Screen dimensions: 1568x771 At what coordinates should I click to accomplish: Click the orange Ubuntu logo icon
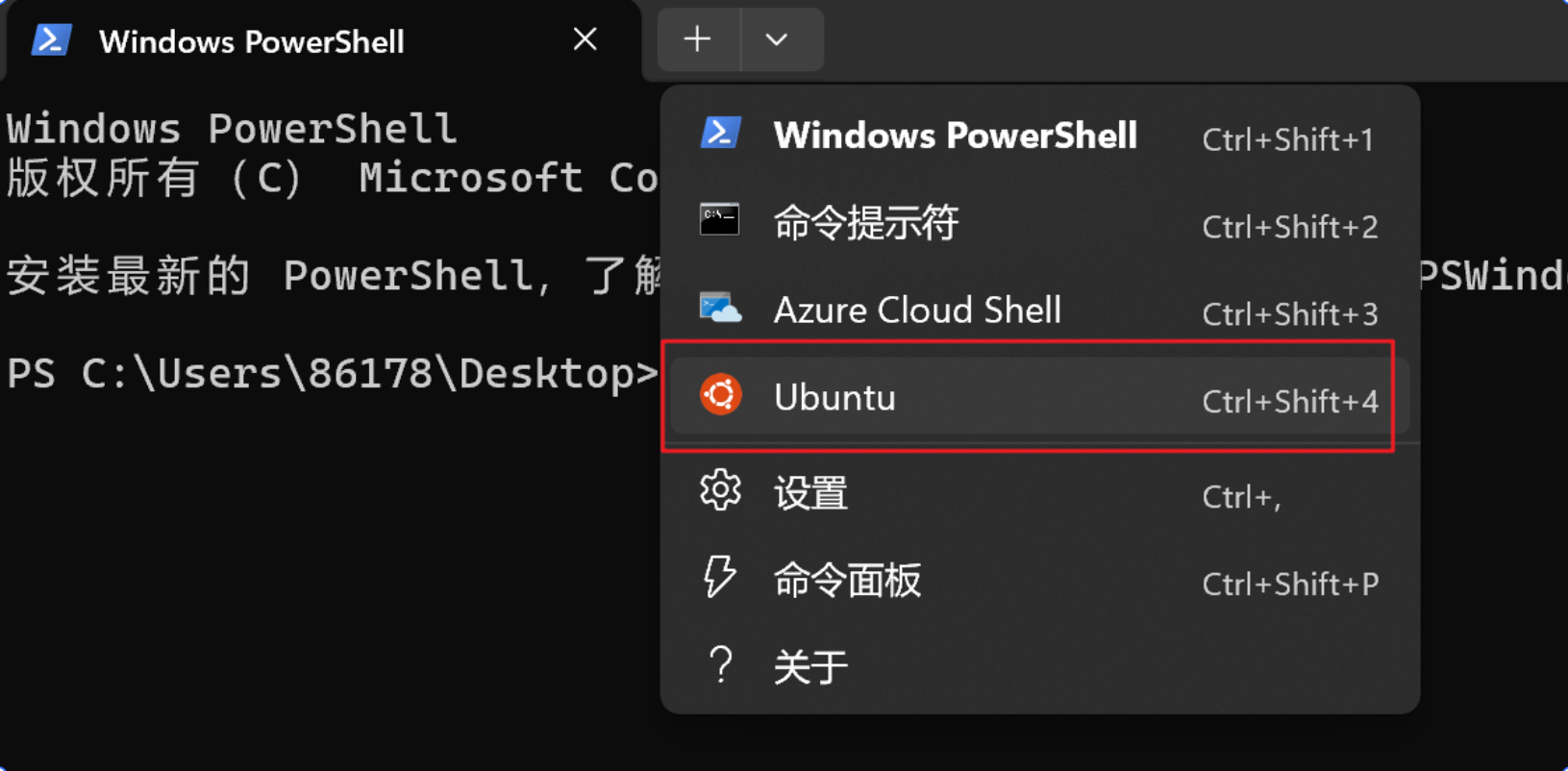click(x=720, y=395)
